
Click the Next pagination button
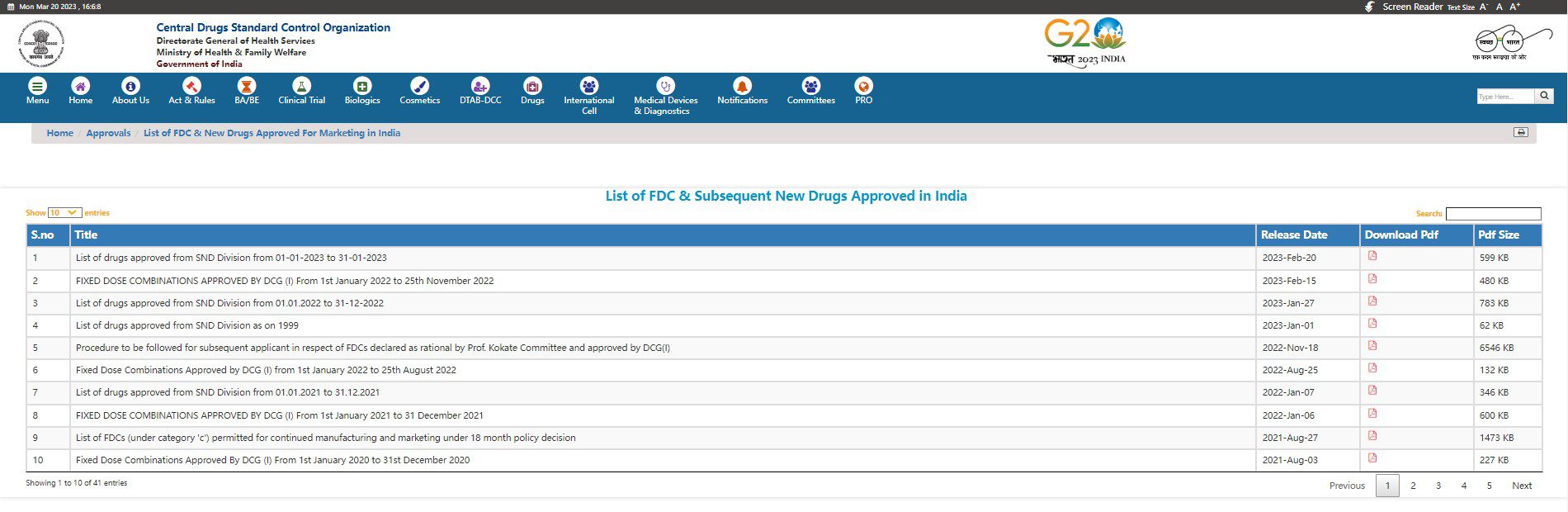tap(1522, 486)
